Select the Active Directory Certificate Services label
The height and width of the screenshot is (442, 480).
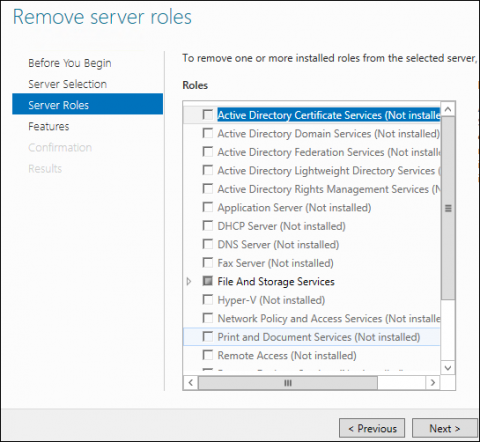coord(329,115)
